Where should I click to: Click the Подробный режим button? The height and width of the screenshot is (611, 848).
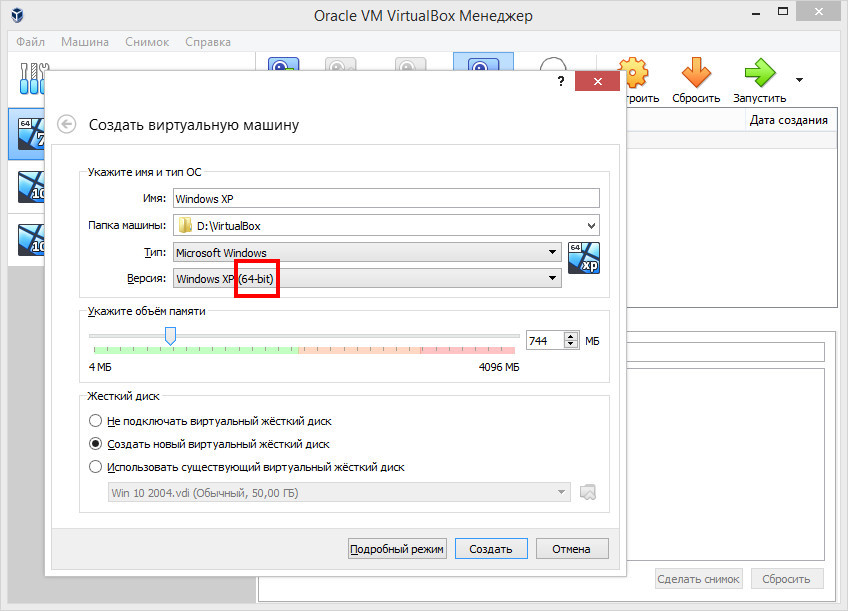click(x=397, y=549)
